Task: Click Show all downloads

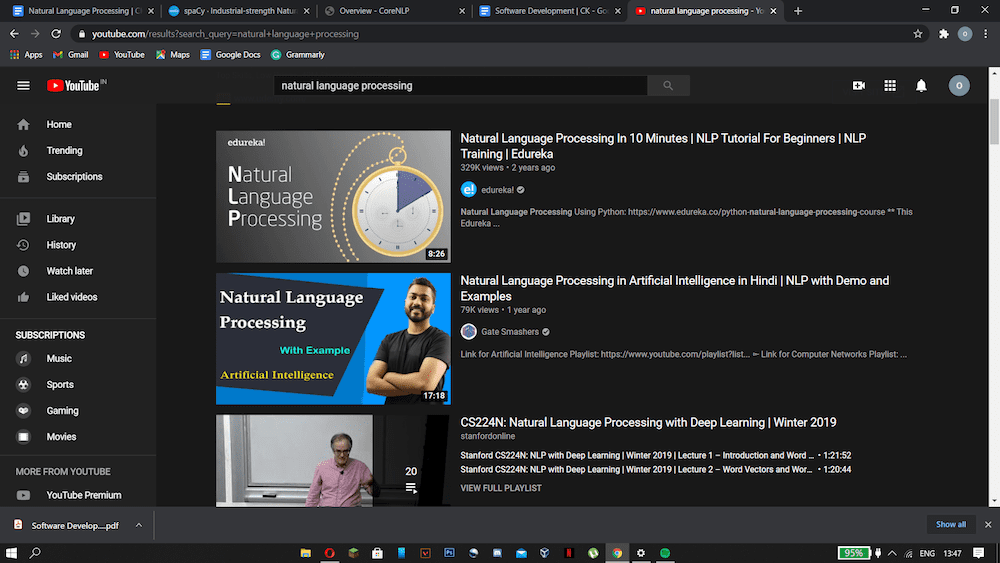Action: click(x=950, y=524)
